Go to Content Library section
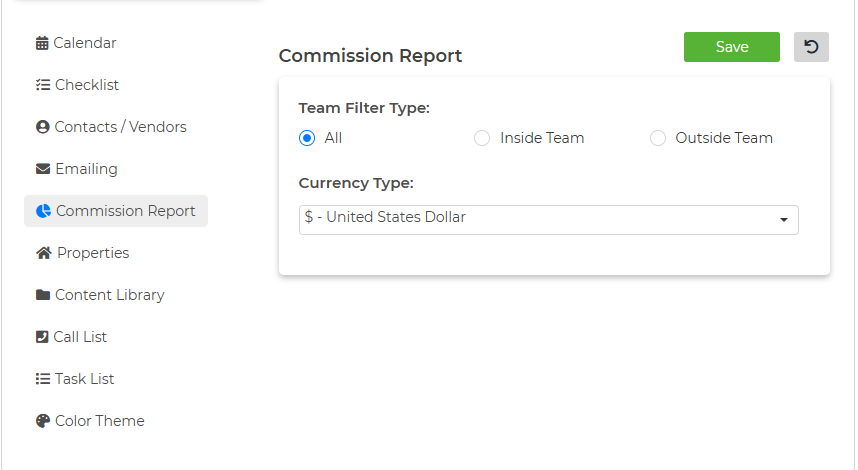The height and width of the screenshot is (470, 858). tap(100, 295)
